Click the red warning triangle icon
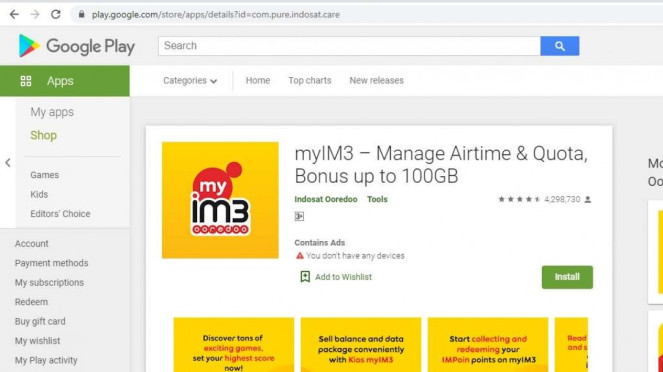The image size is (663, 372). (x=299, y=256)
